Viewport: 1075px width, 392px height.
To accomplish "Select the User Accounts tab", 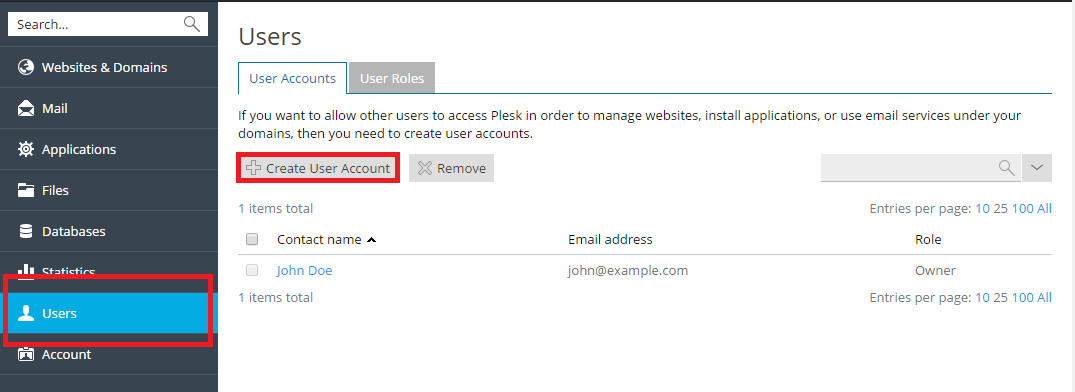I will pyautogui.click(x=293, y=78).
